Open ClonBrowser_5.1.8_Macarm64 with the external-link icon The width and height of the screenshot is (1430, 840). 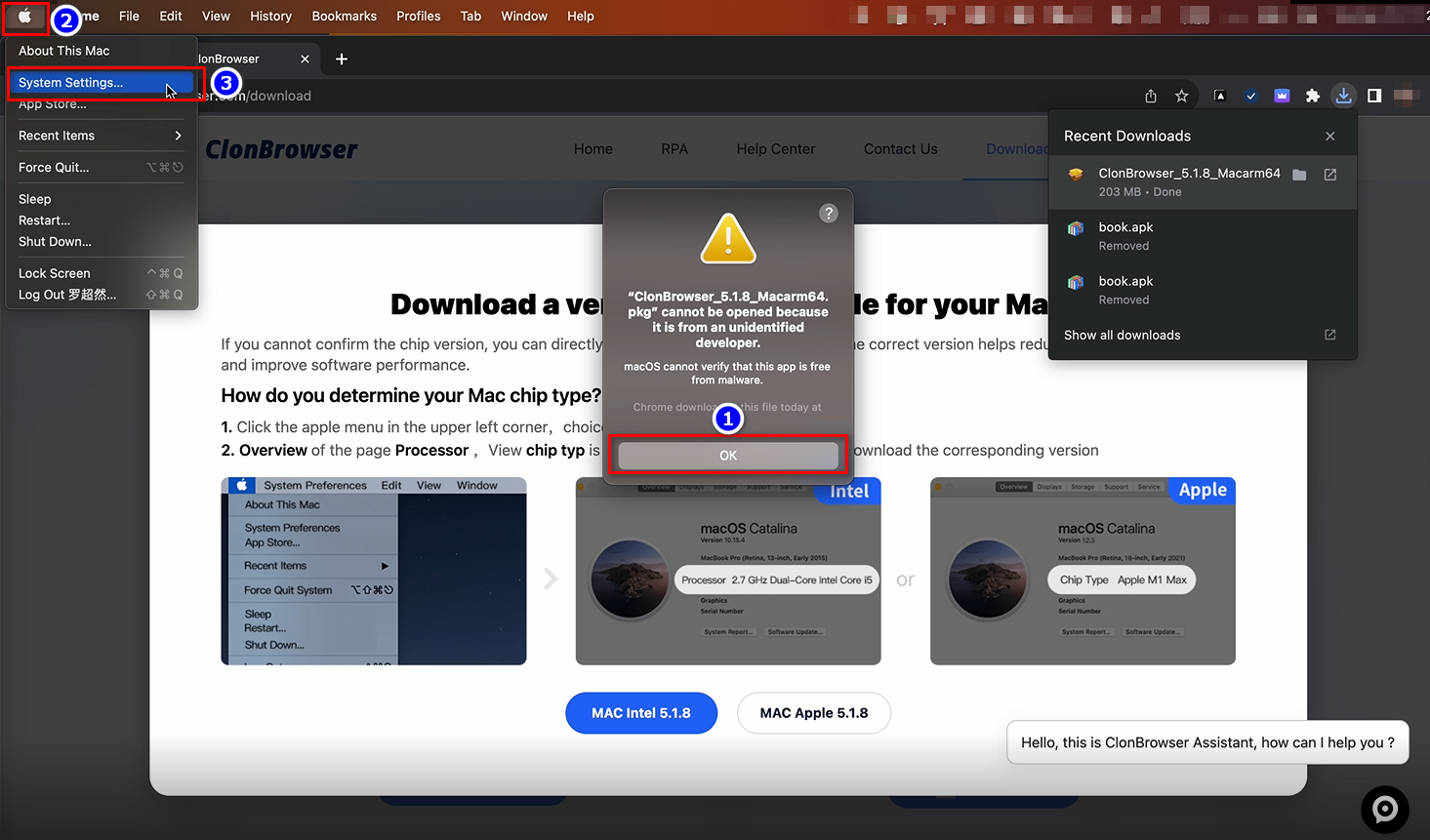click(x=1329, y=175)
